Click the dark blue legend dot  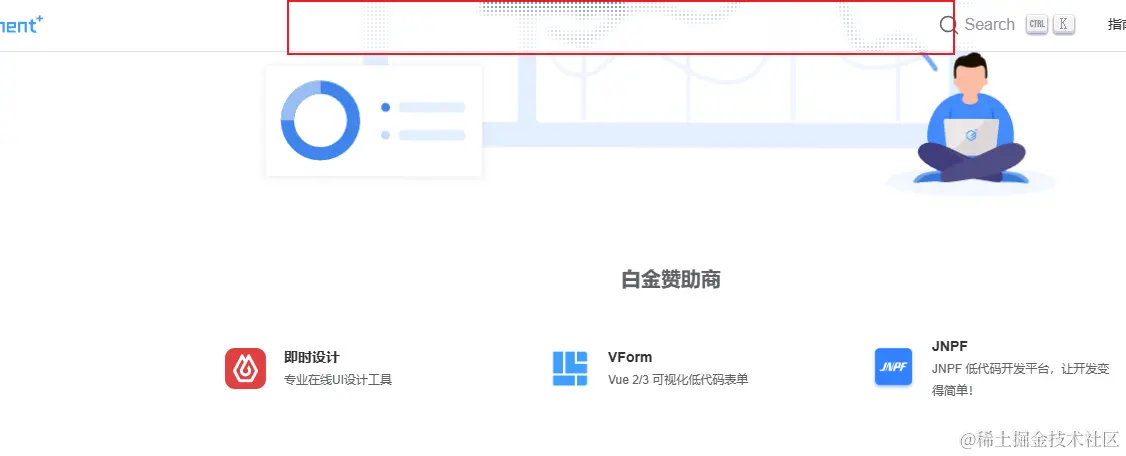tap(386, 107)
